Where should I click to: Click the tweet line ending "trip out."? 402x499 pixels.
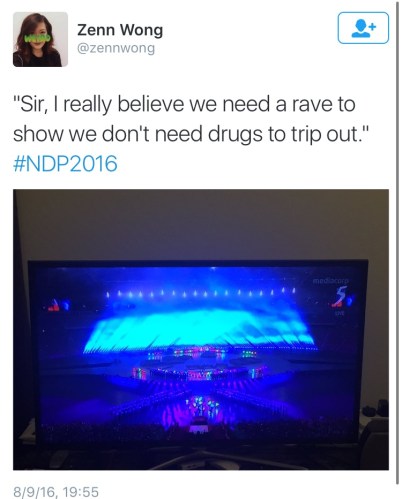192,134
